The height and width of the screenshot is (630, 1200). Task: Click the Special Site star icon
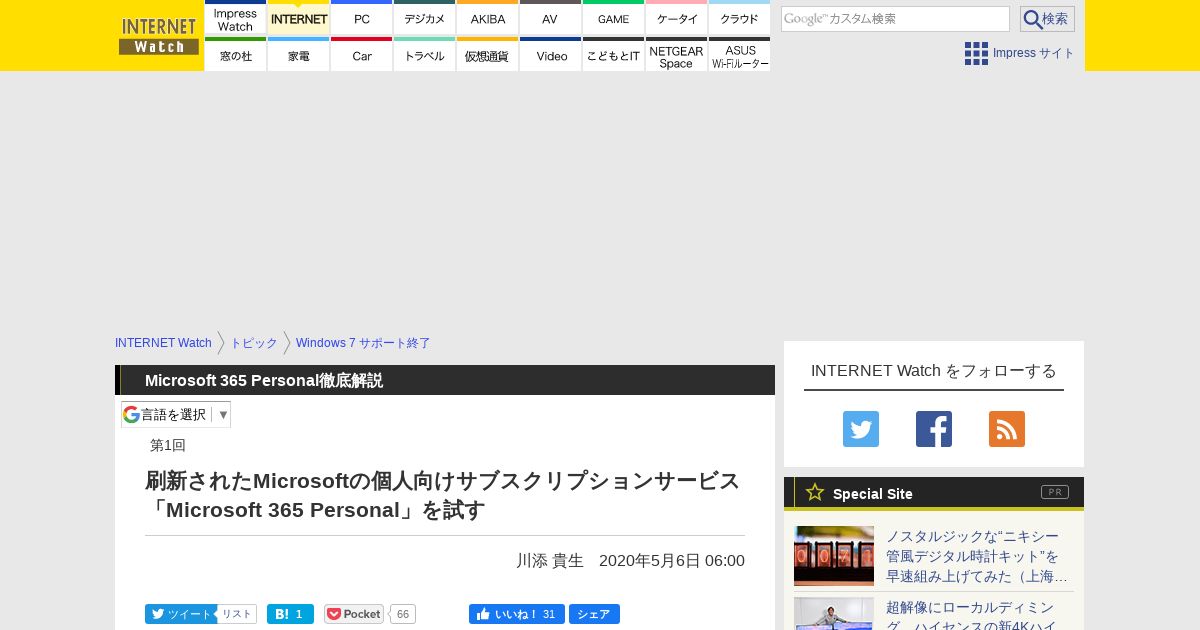pos(815,492)
